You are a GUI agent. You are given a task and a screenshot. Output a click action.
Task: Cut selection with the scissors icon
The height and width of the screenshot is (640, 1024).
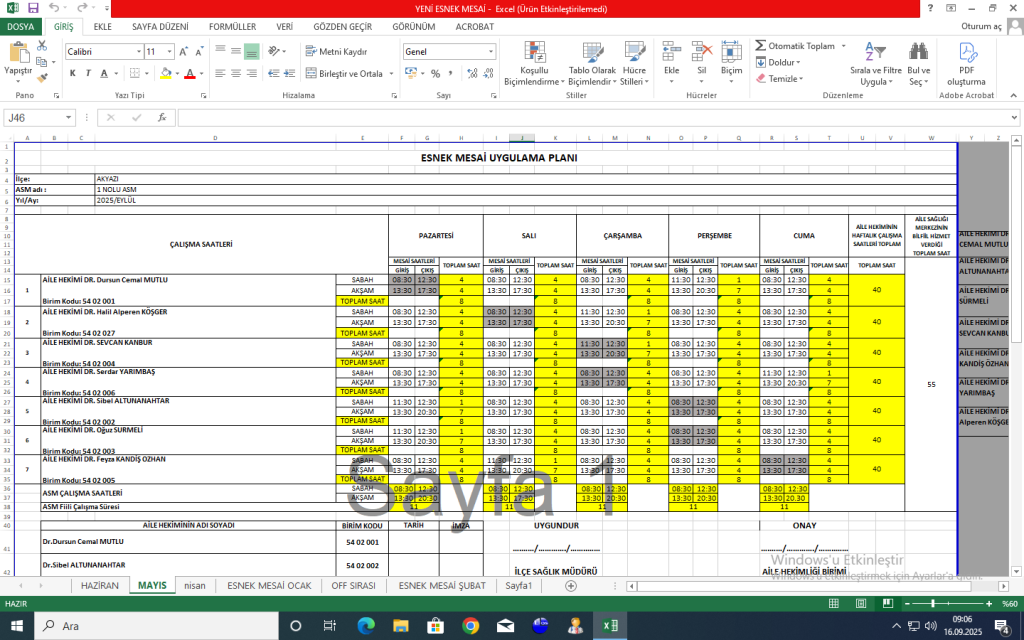[x=41, y=46]
